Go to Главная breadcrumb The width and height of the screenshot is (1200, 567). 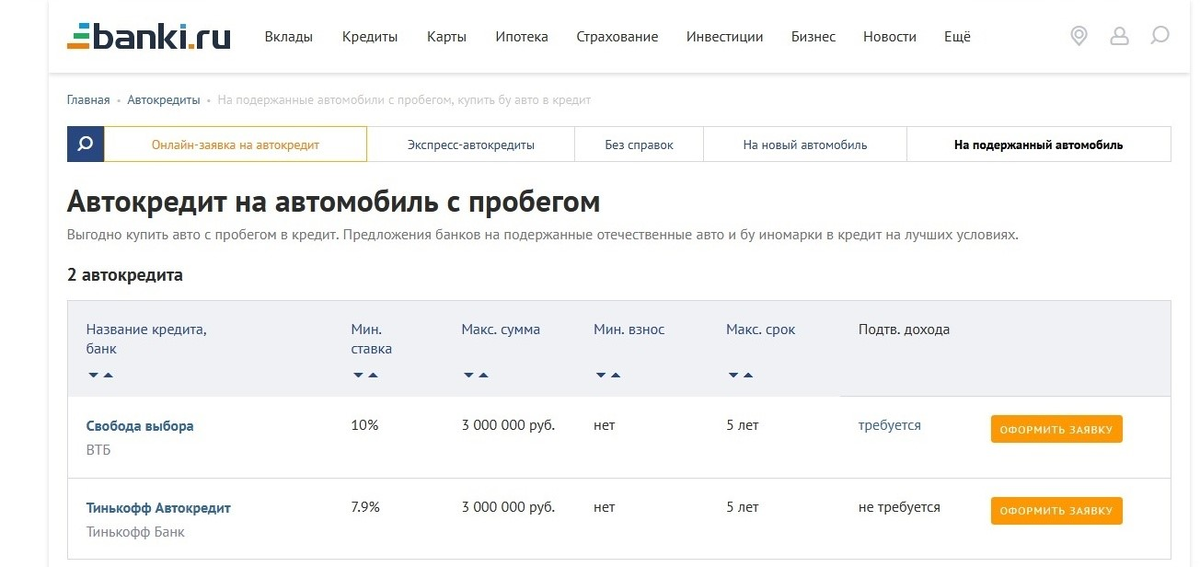89,100
